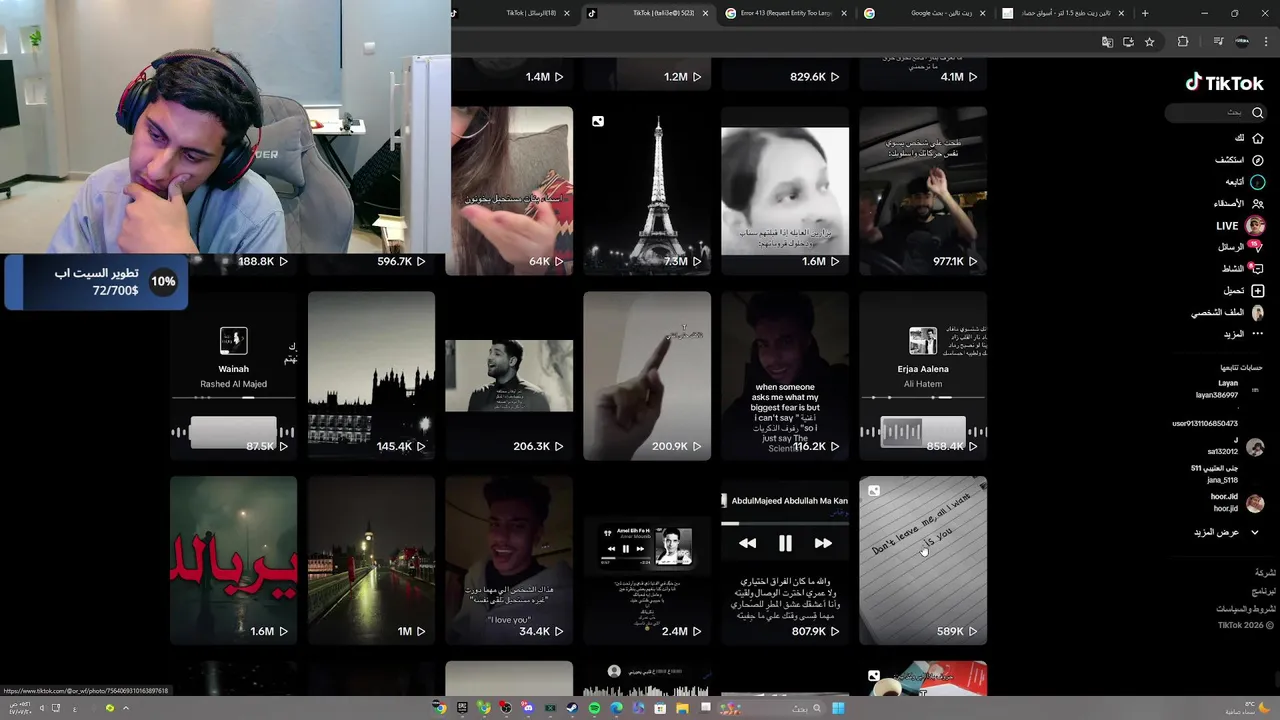The width and height of the screenshot is (1280, 720).
Task: Open the Activity inbox icon
Action: pyautogui.click(x=1258, y=268)
